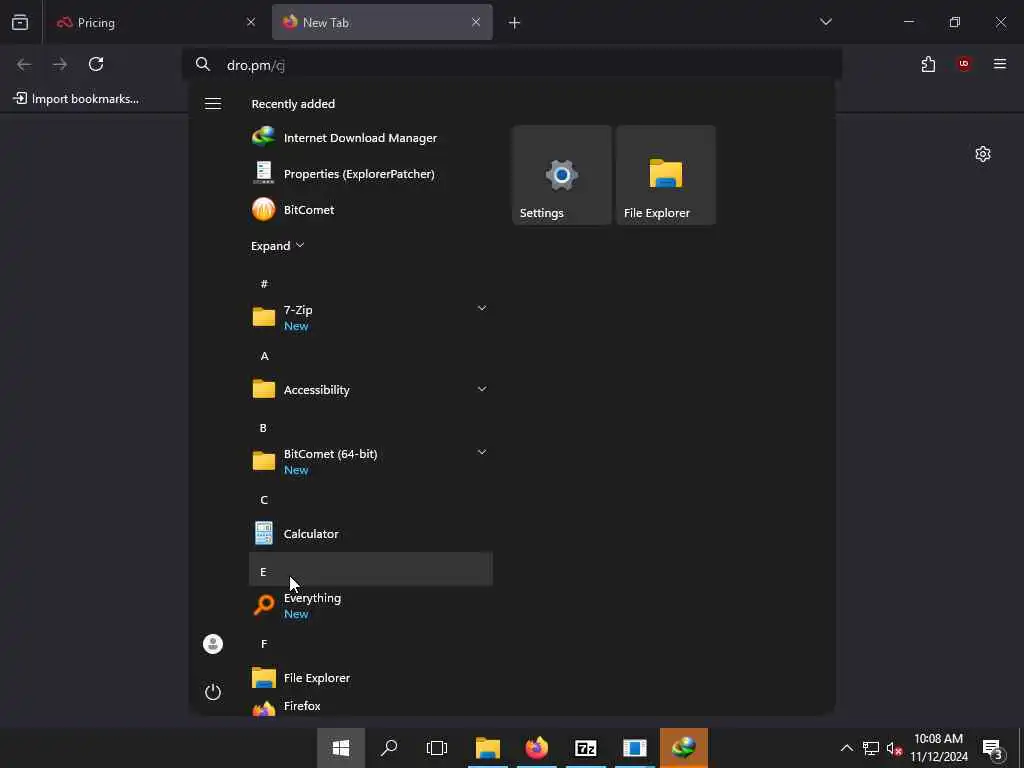
Task: Click the Firefox View icon
Action: [20, 22]
